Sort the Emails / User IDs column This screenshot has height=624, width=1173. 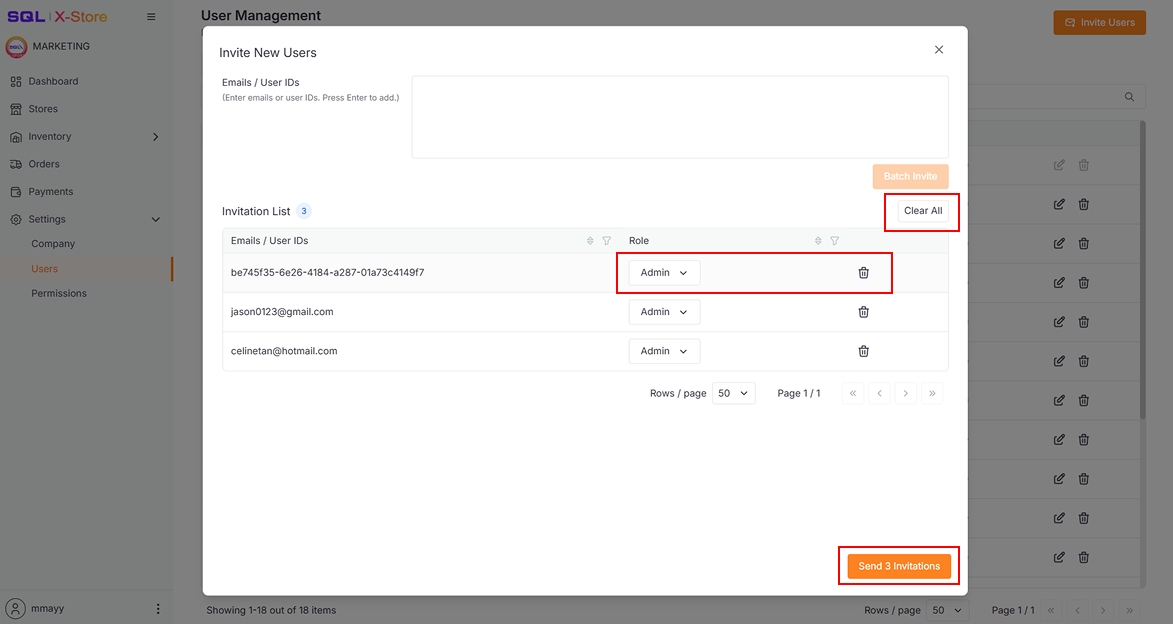(590, 241)
